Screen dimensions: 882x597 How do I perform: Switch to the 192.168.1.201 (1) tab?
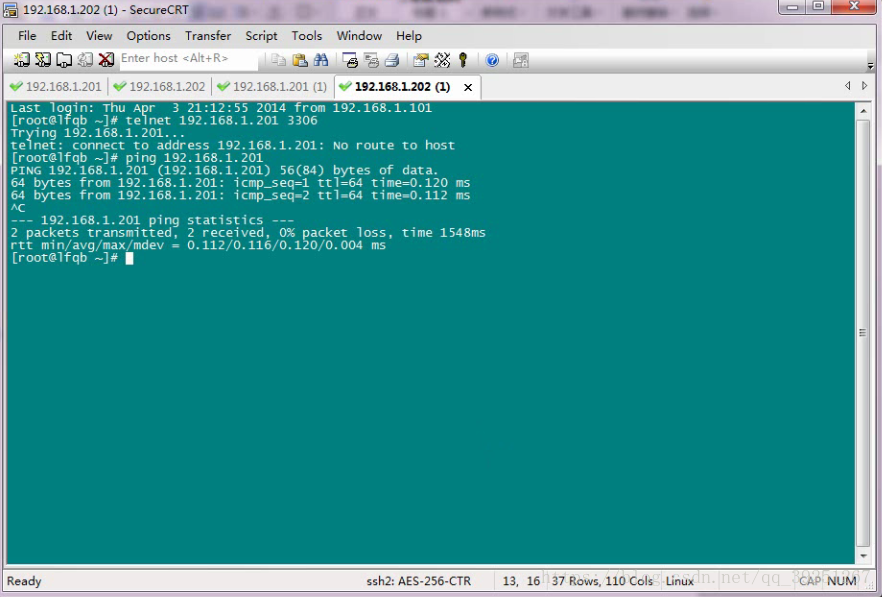[x=272, y=87]
